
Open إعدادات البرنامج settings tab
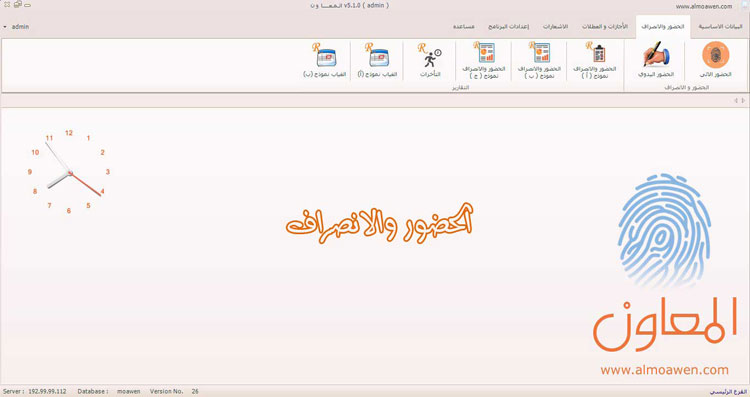(508, 27)
